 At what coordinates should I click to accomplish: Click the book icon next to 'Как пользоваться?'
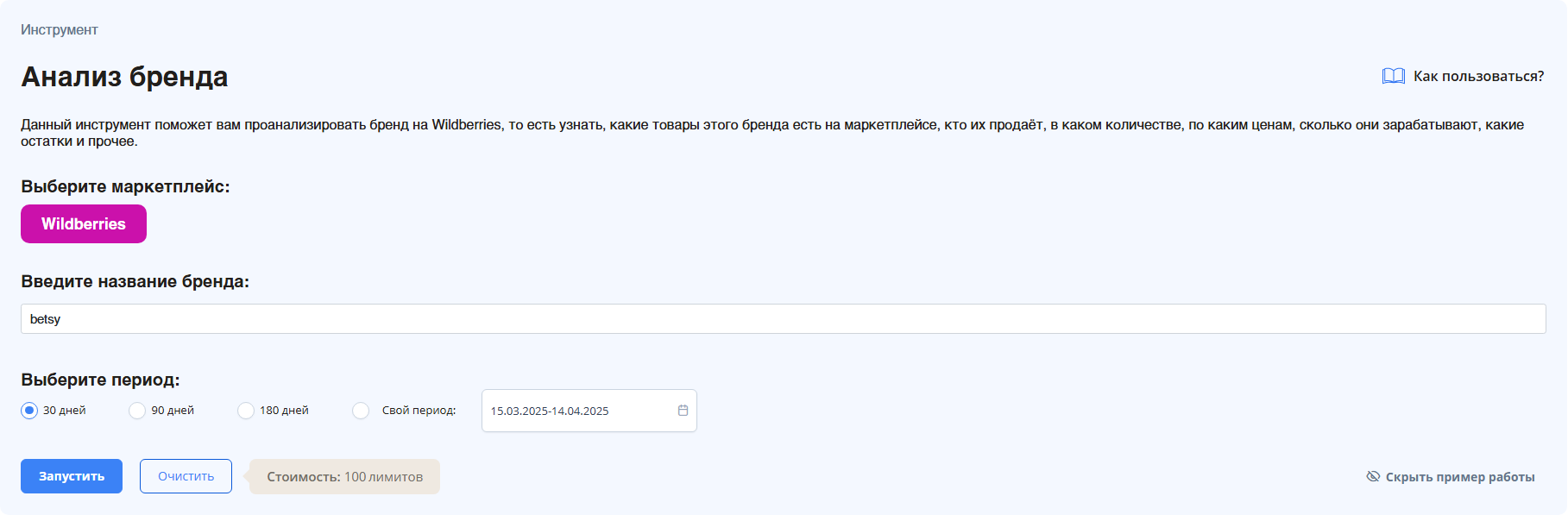pyautogui.click(x=1393, y=76)
